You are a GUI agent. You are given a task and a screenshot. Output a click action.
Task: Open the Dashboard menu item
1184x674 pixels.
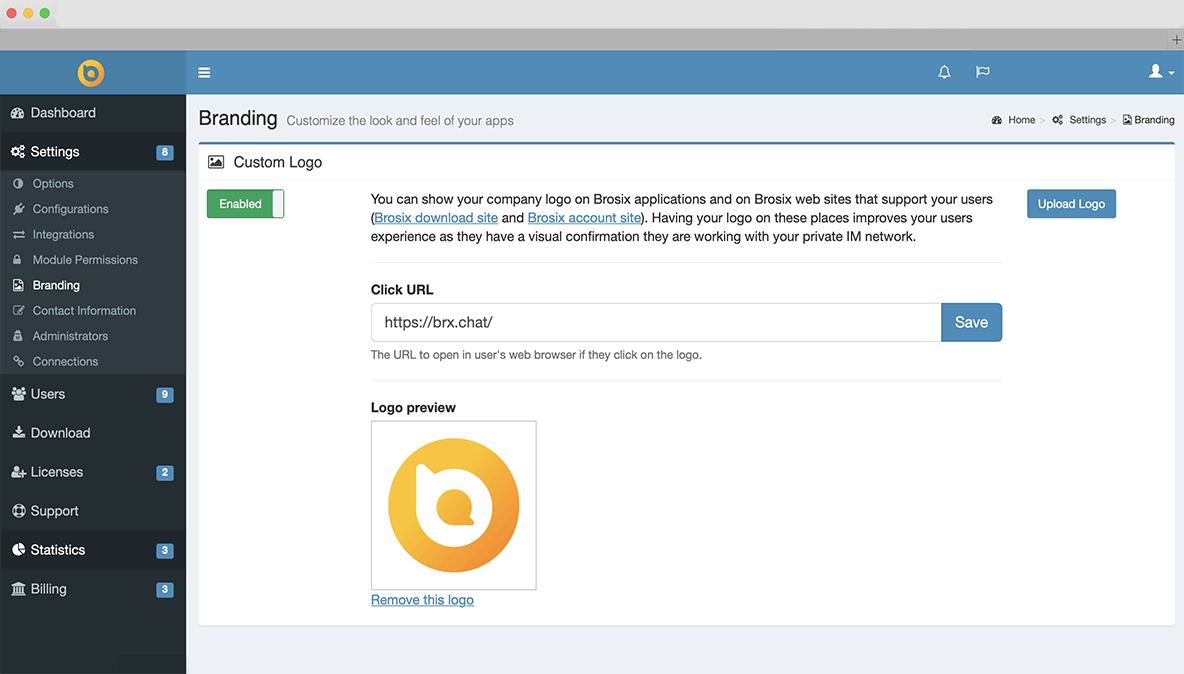click(x=93, y=113)
